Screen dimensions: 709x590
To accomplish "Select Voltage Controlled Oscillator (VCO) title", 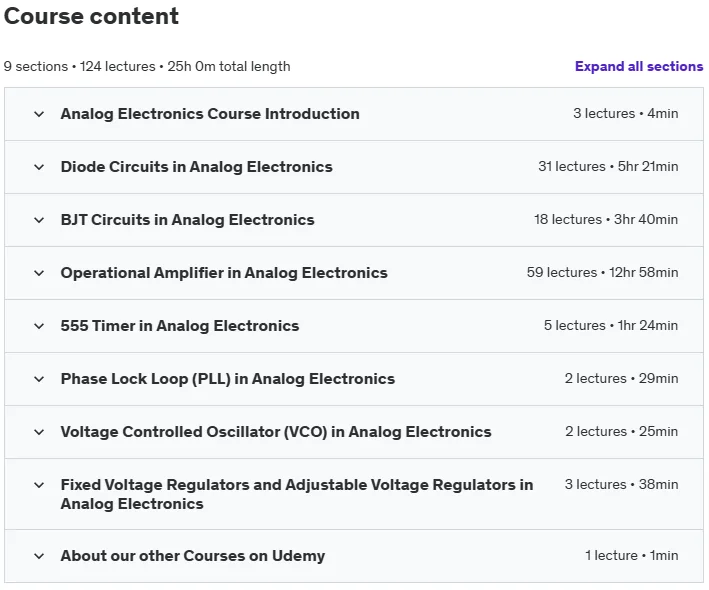I will point(276,432).
